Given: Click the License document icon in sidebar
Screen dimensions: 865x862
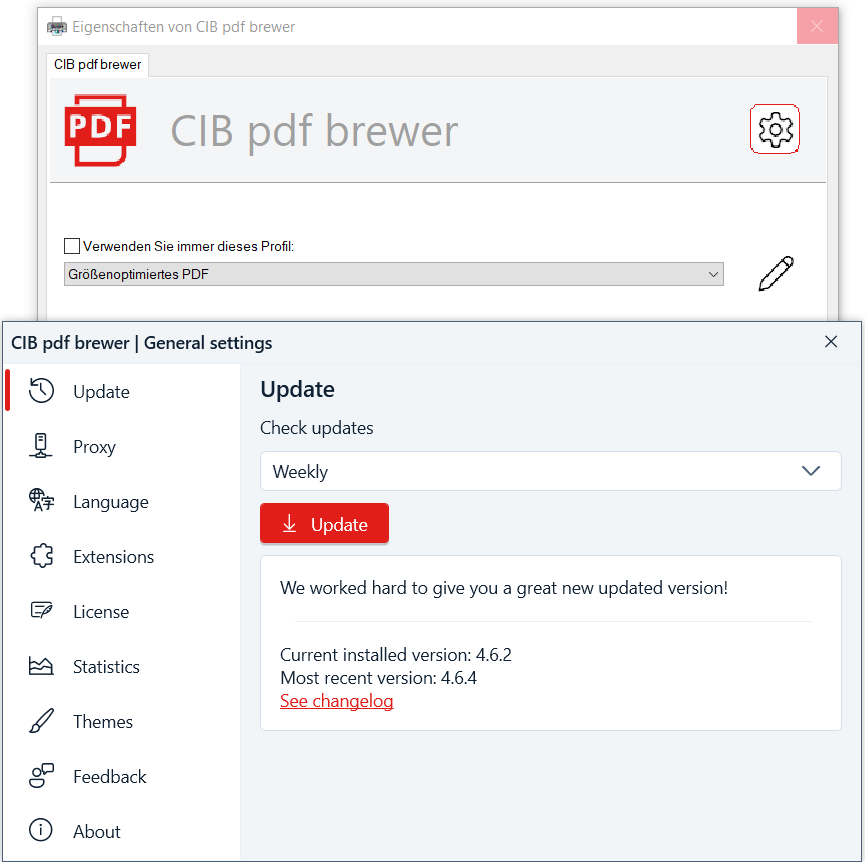Looking at the screenshot, I should click(x=41, y=611).
